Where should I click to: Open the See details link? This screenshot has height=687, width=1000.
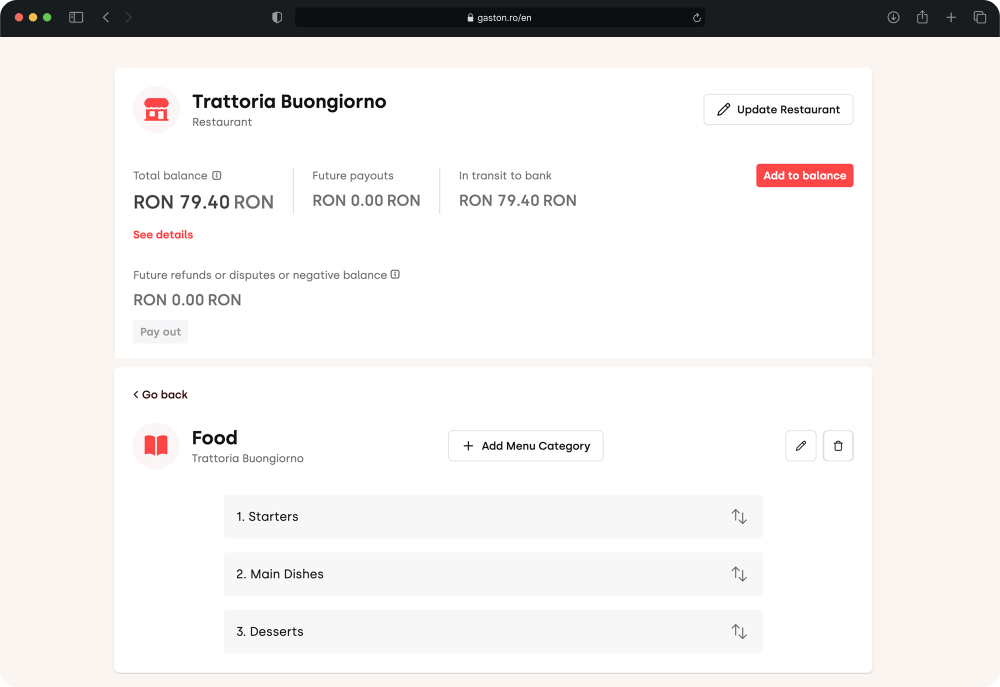[x=163, y=235]
